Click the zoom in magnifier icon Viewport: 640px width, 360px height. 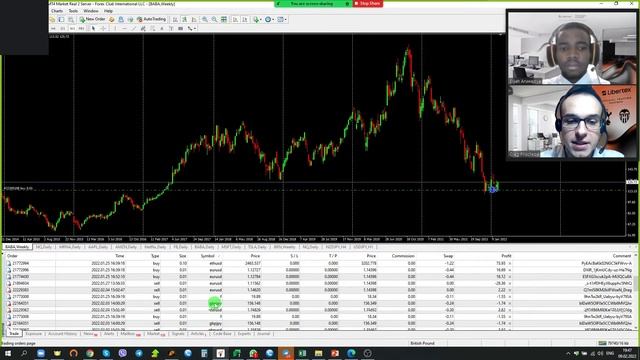[x=204, y=19]
